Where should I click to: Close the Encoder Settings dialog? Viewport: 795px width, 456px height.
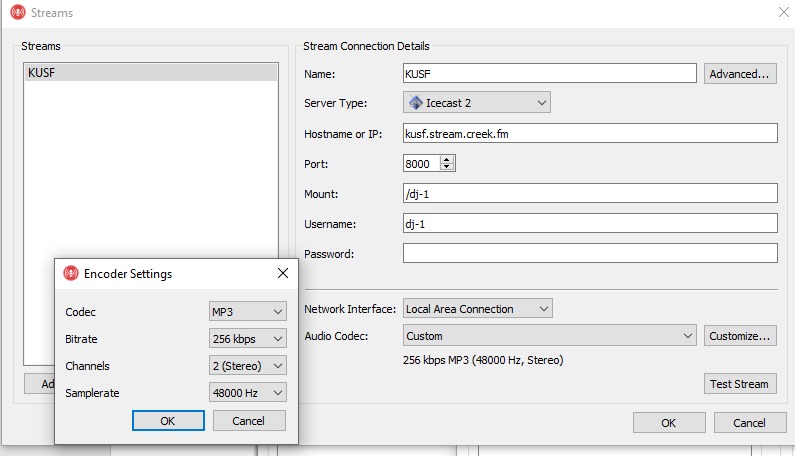click(283, 273)
